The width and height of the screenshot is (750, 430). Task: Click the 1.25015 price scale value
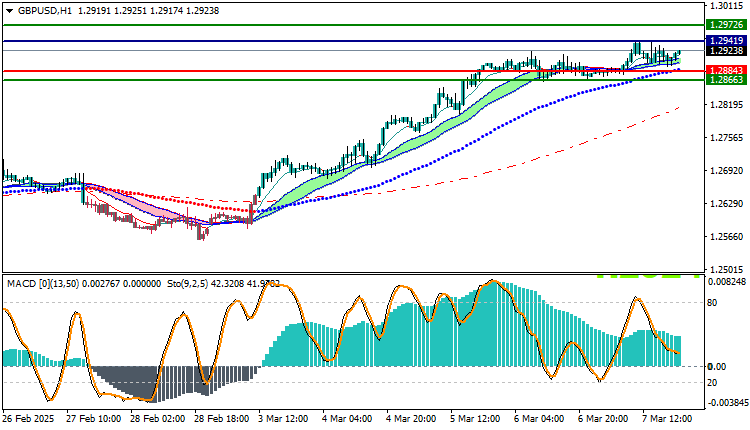727,270
